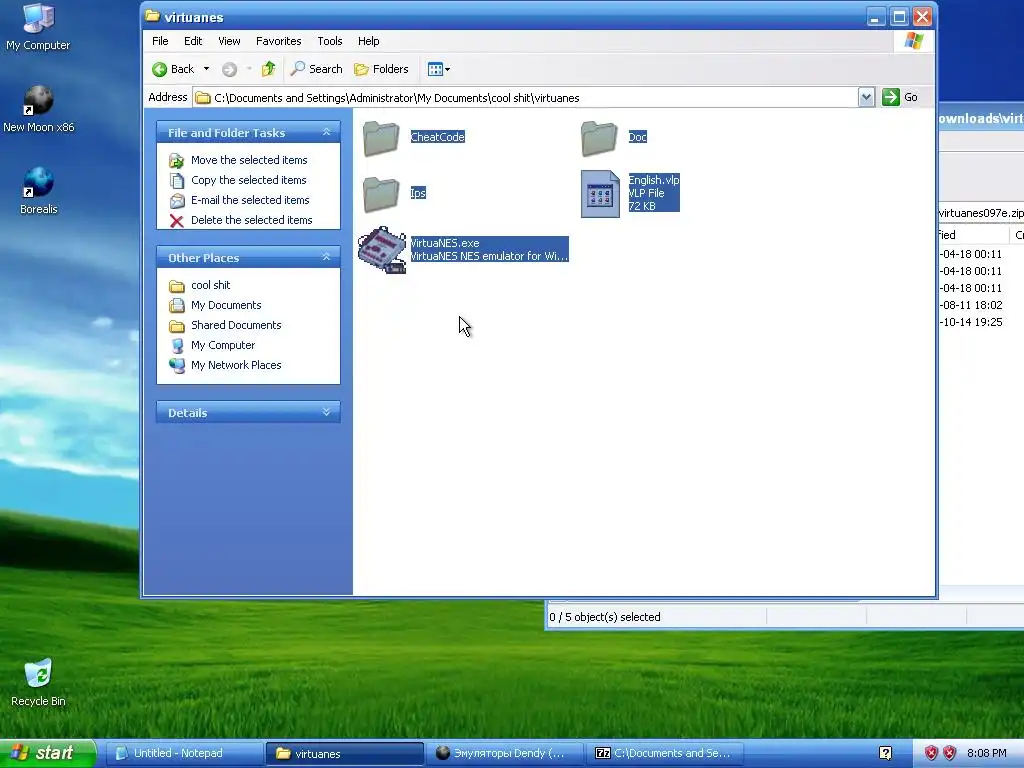Screen dimensions: 1024x768
Task: Open the Favorites menu
Action: [x=279, y=41]
